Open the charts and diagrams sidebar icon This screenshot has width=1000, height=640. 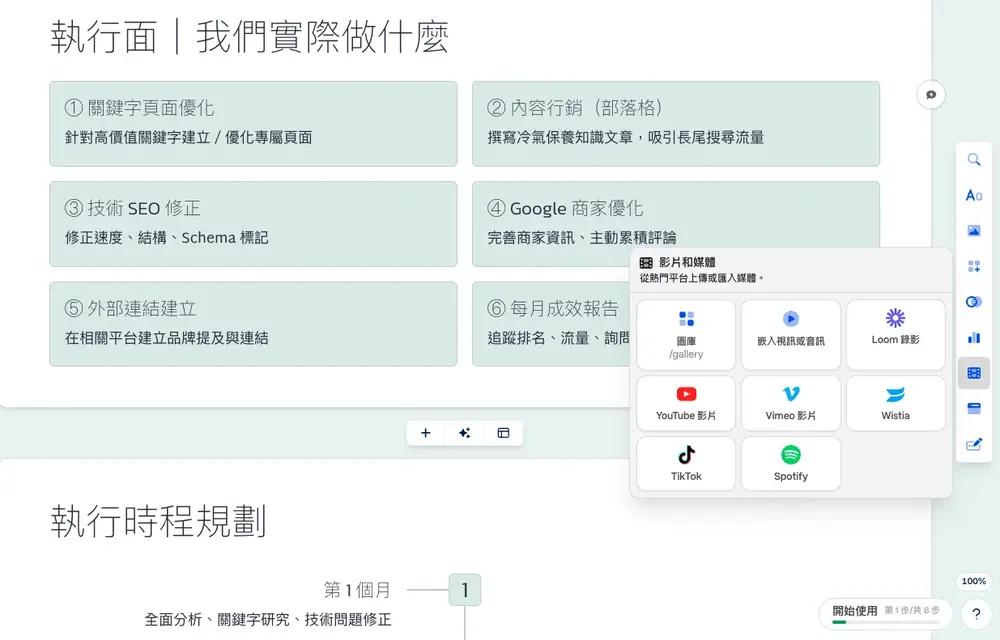point(973,337)
